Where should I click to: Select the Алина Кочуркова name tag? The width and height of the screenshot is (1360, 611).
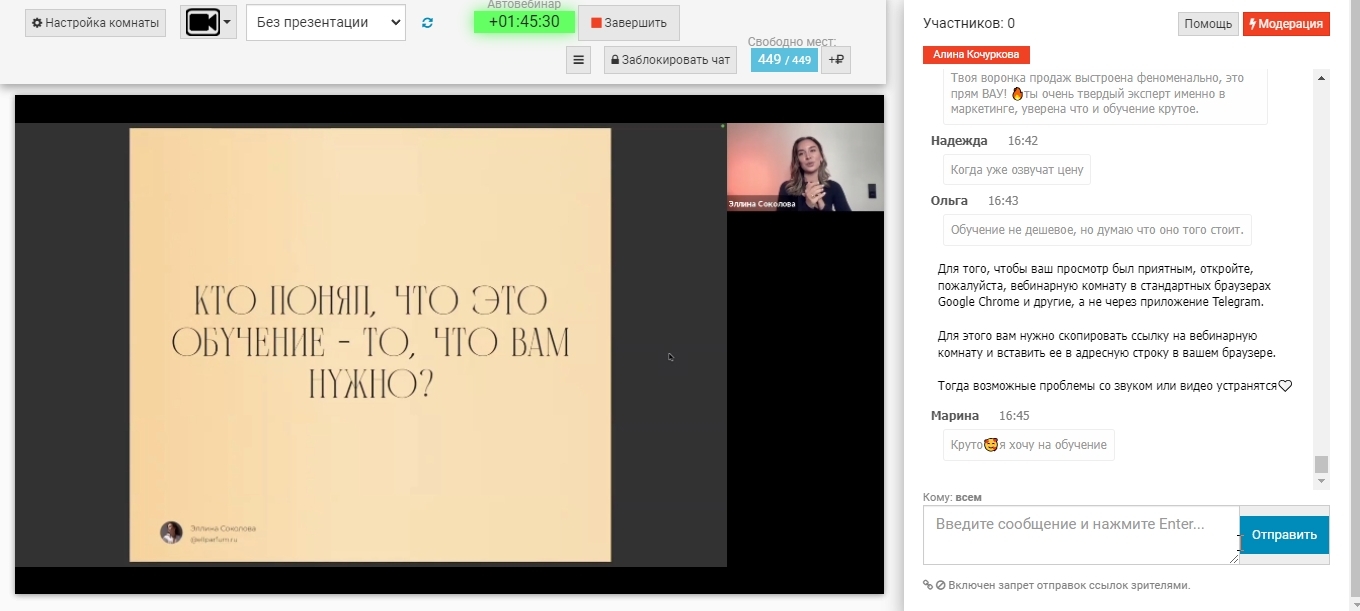(976, 55)
